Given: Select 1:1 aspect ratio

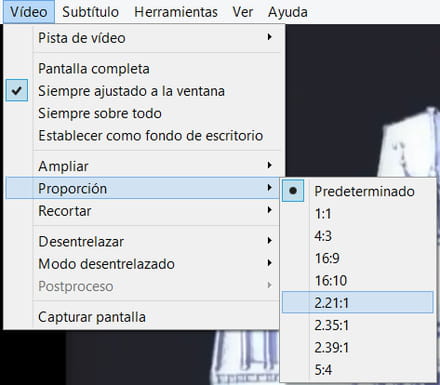Looking at the screenshot, I should click(x=358, y=213).
